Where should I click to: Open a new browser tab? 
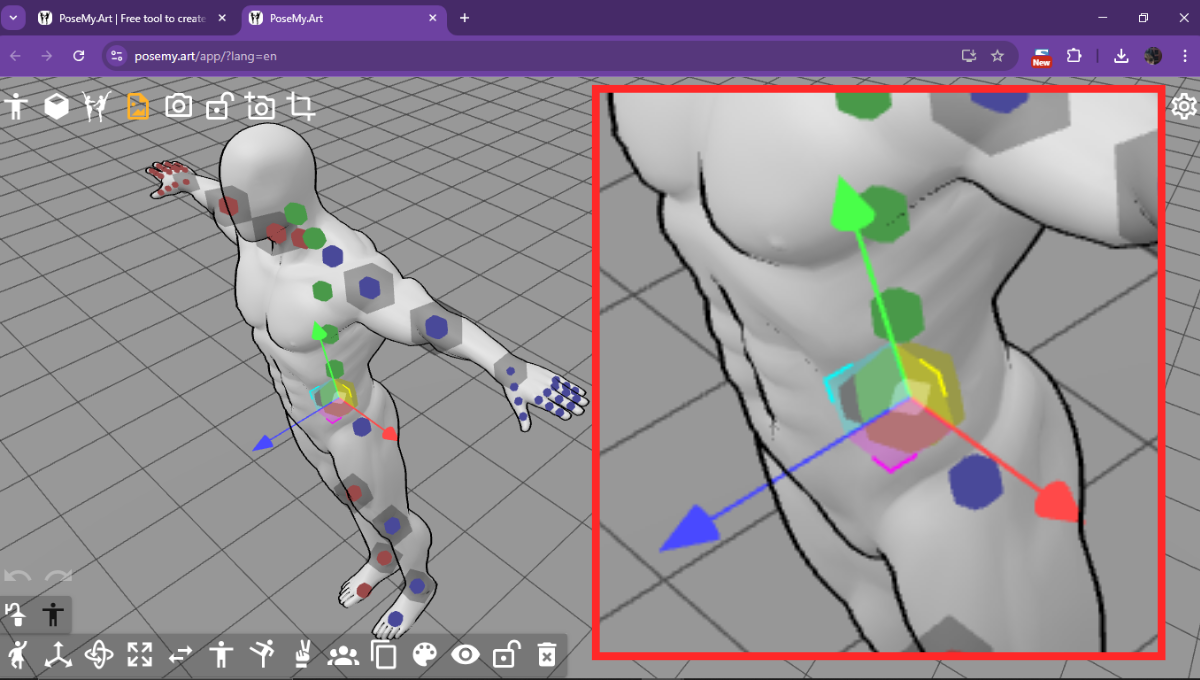tap(464, 18)
